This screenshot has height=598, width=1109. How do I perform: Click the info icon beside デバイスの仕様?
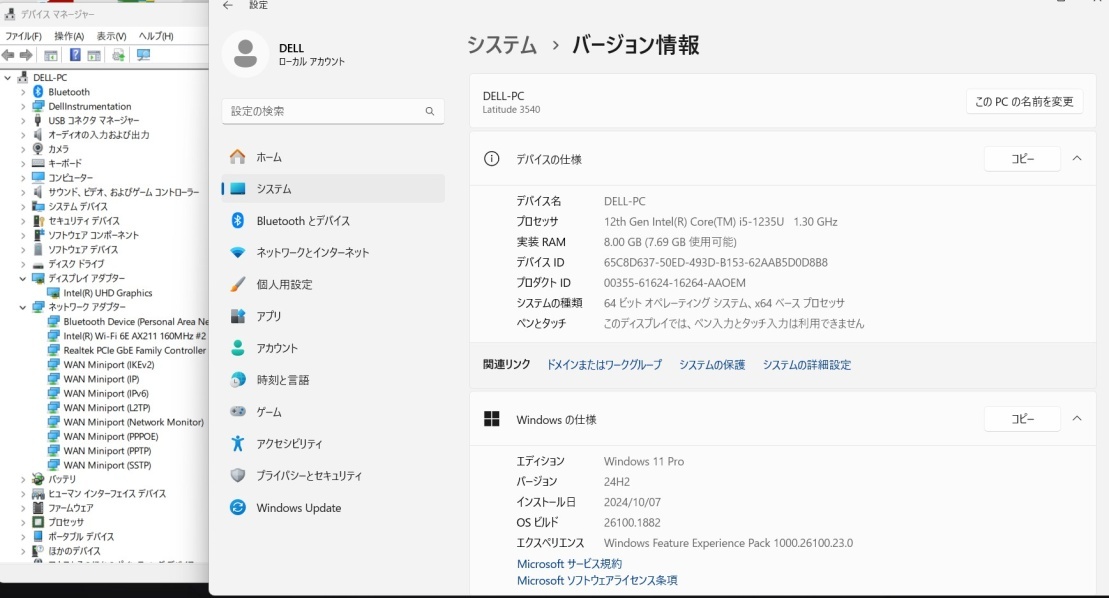pyautogui.click(x=492, y=159)
